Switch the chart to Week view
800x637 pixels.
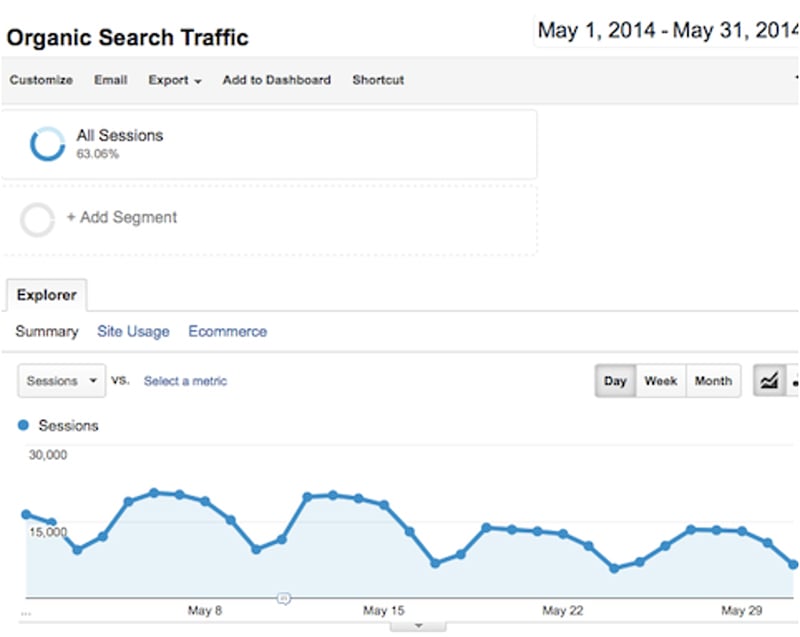(x=660, y=381)
